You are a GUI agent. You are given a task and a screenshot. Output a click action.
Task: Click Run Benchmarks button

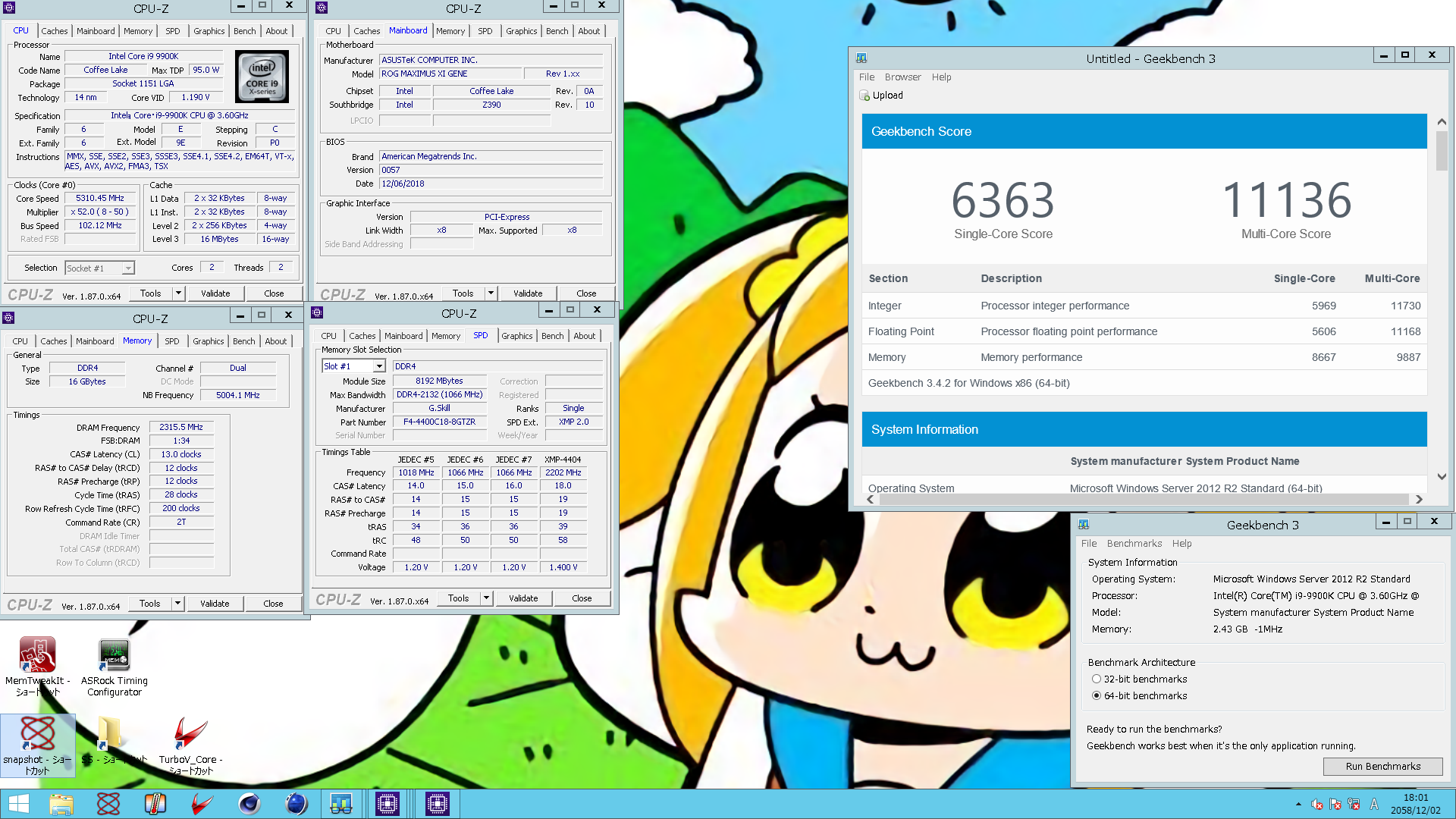pos(1382,767)
